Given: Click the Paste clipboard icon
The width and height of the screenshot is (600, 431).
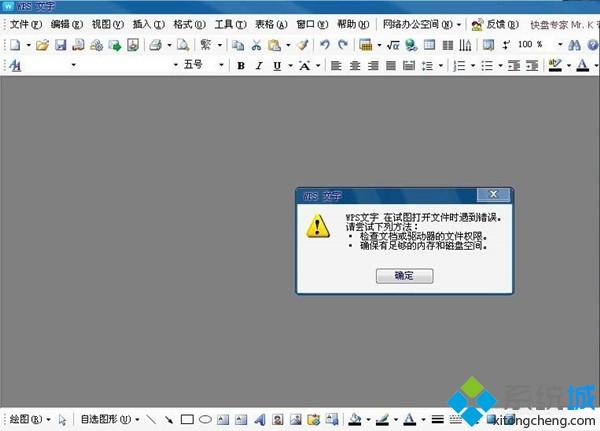Looking at the screenshot, I should 274,45.
